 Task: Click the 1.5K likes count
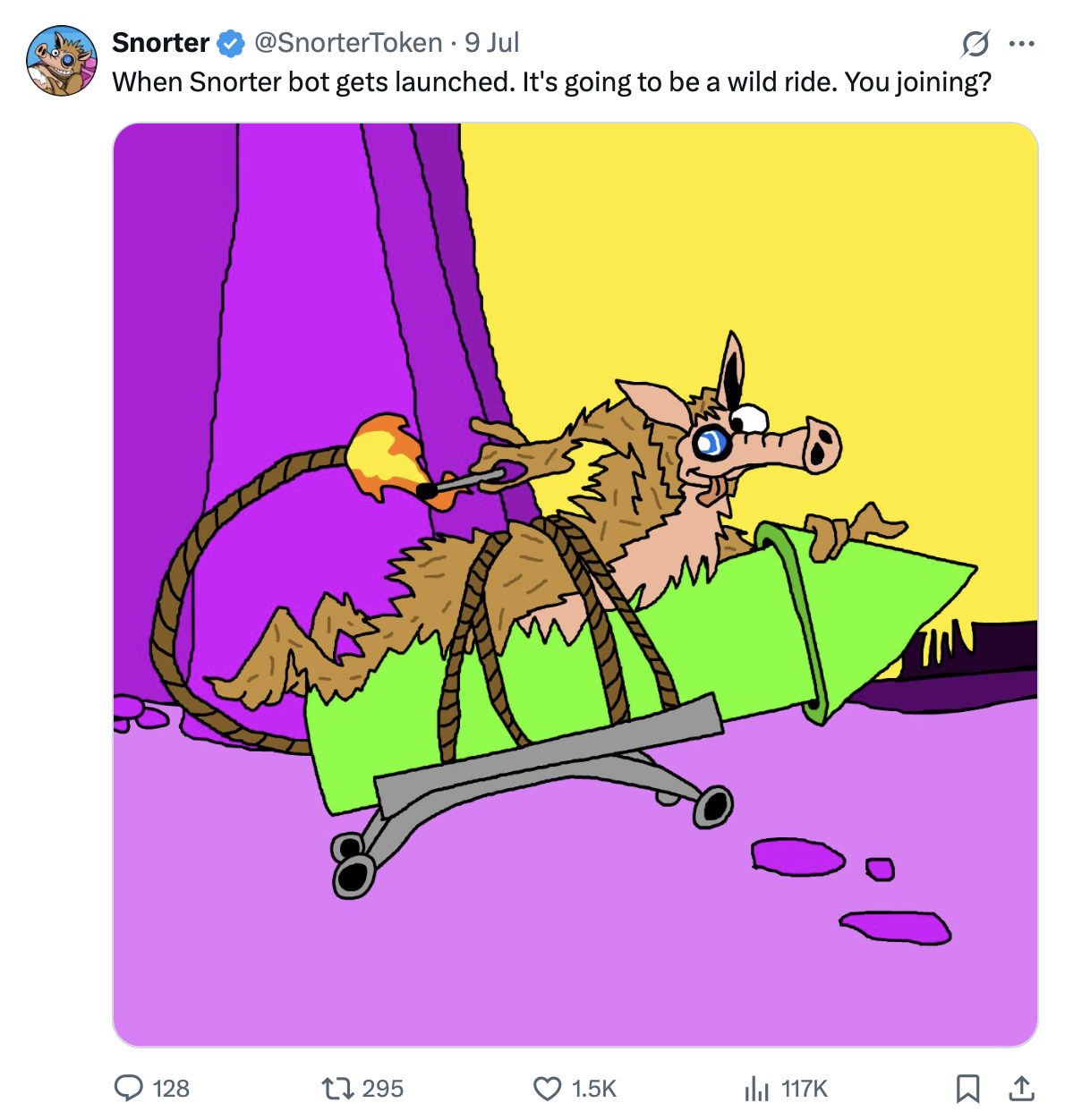pyautogui.click(x=594, y=1088)
